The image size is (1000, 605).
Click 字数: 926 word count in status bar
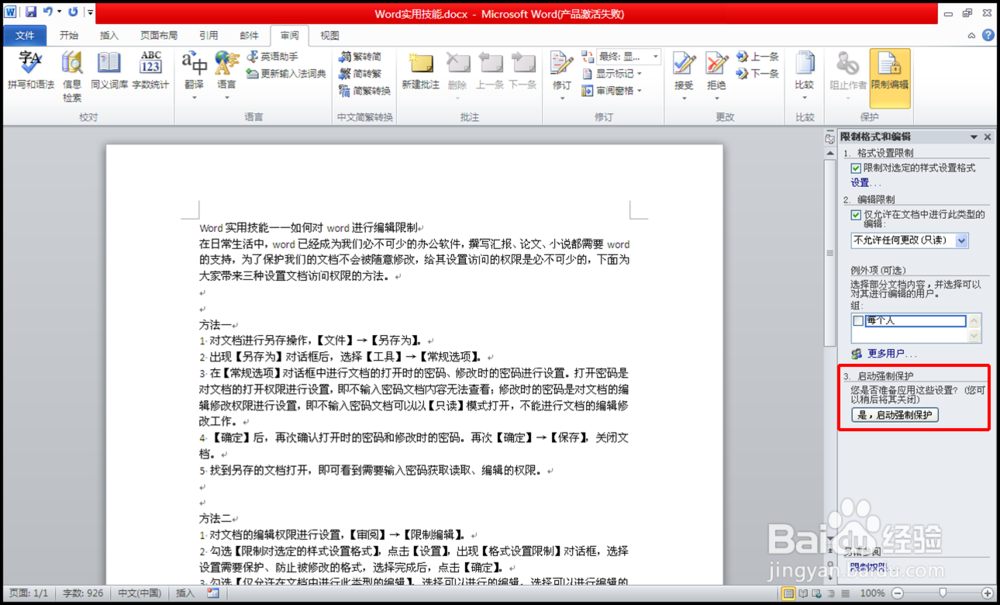pyautogui.click(x=83, y=594)
